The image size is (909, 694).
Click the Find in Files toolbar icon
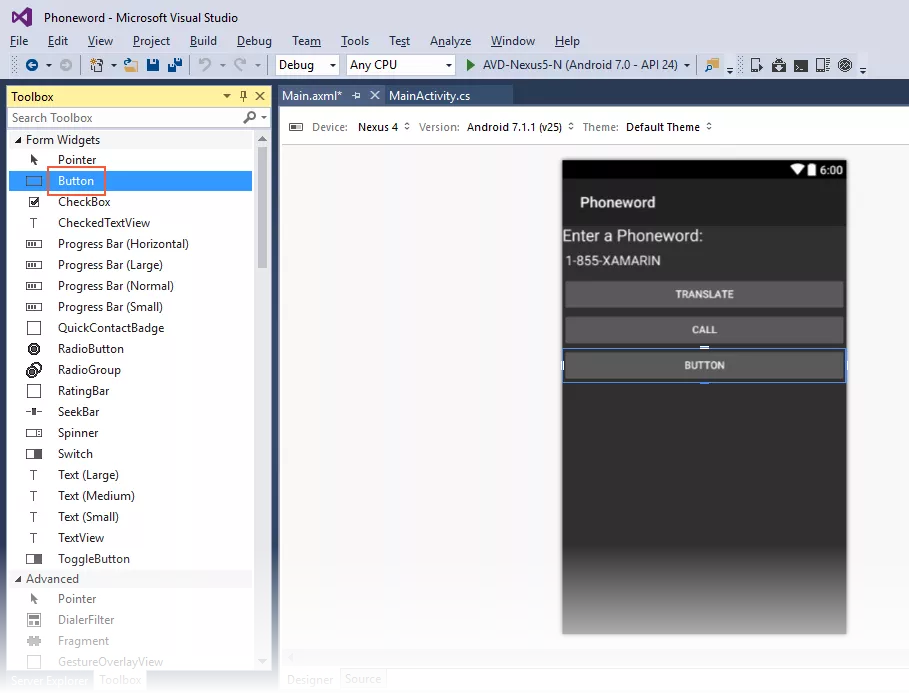[x=711, y=65]
